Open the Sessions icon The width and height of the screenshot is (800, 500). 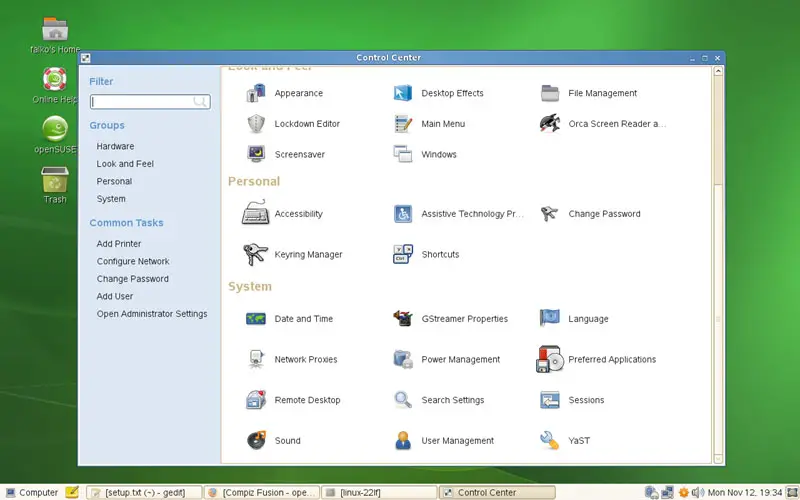[550, 400]
